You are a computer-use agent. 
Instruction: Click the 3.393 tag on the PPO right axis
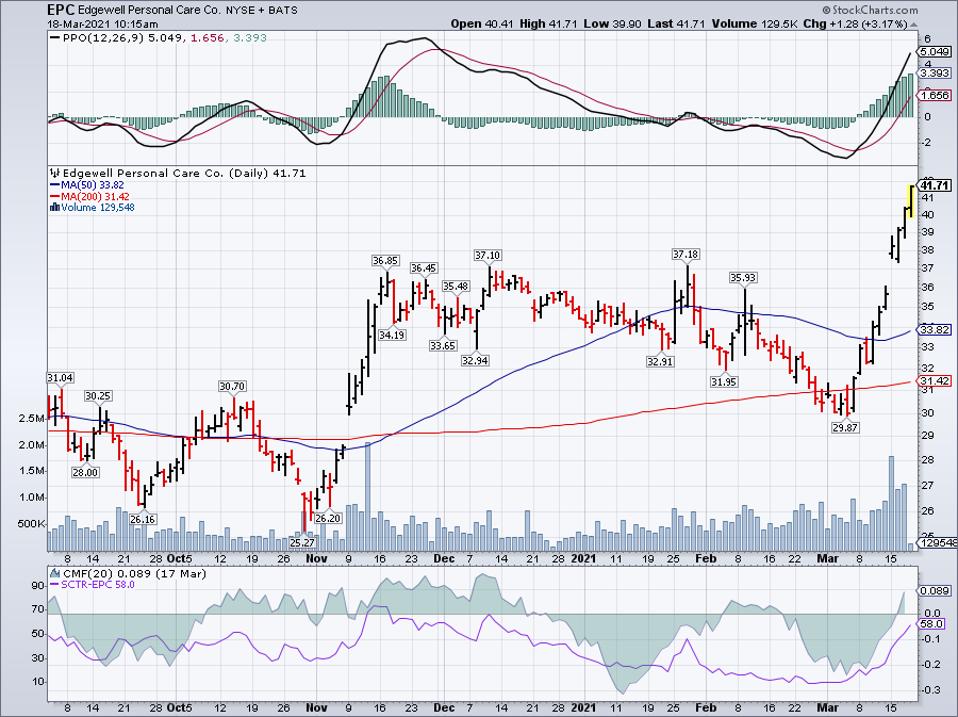click(935, 73)
